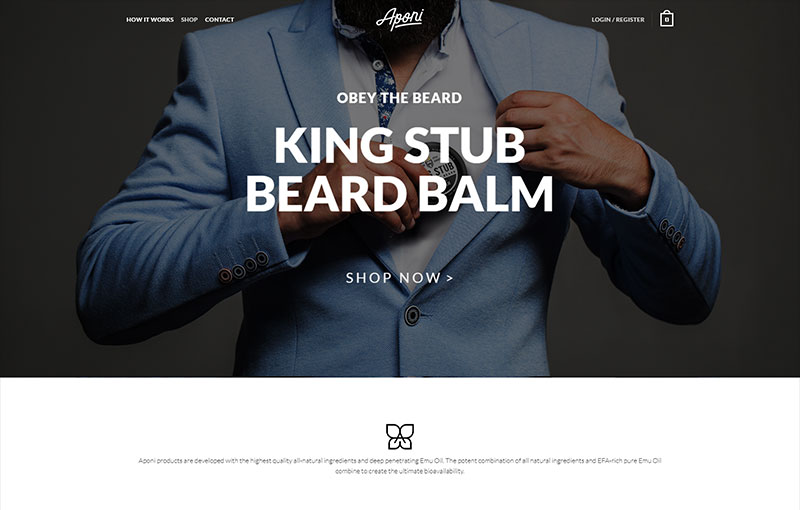Viewport: 800px width, 510px height.
Task: Click the Aponi script logo in header
Action: (x=399, y=19)
